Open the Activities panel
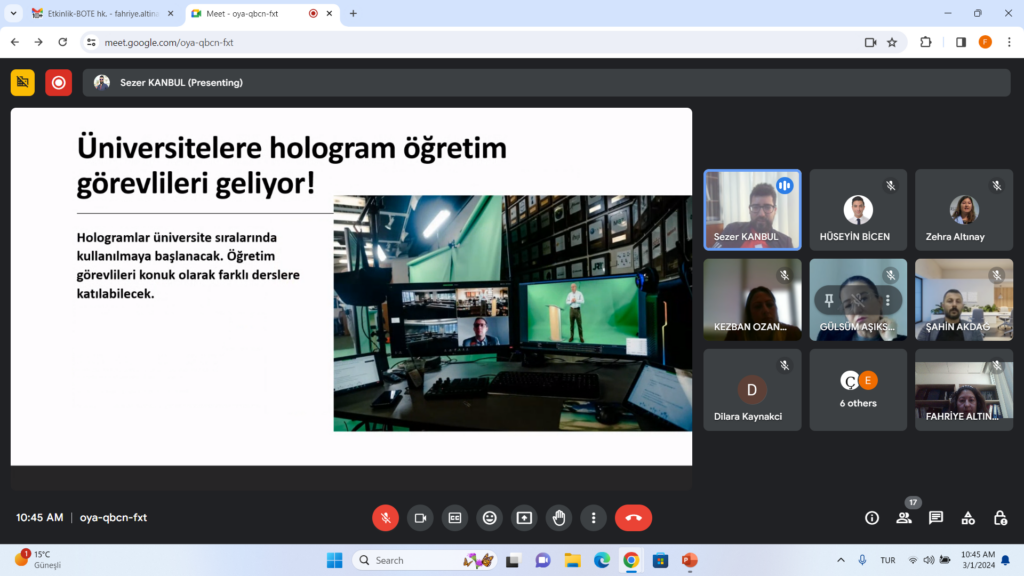 (x=968, y=518)
